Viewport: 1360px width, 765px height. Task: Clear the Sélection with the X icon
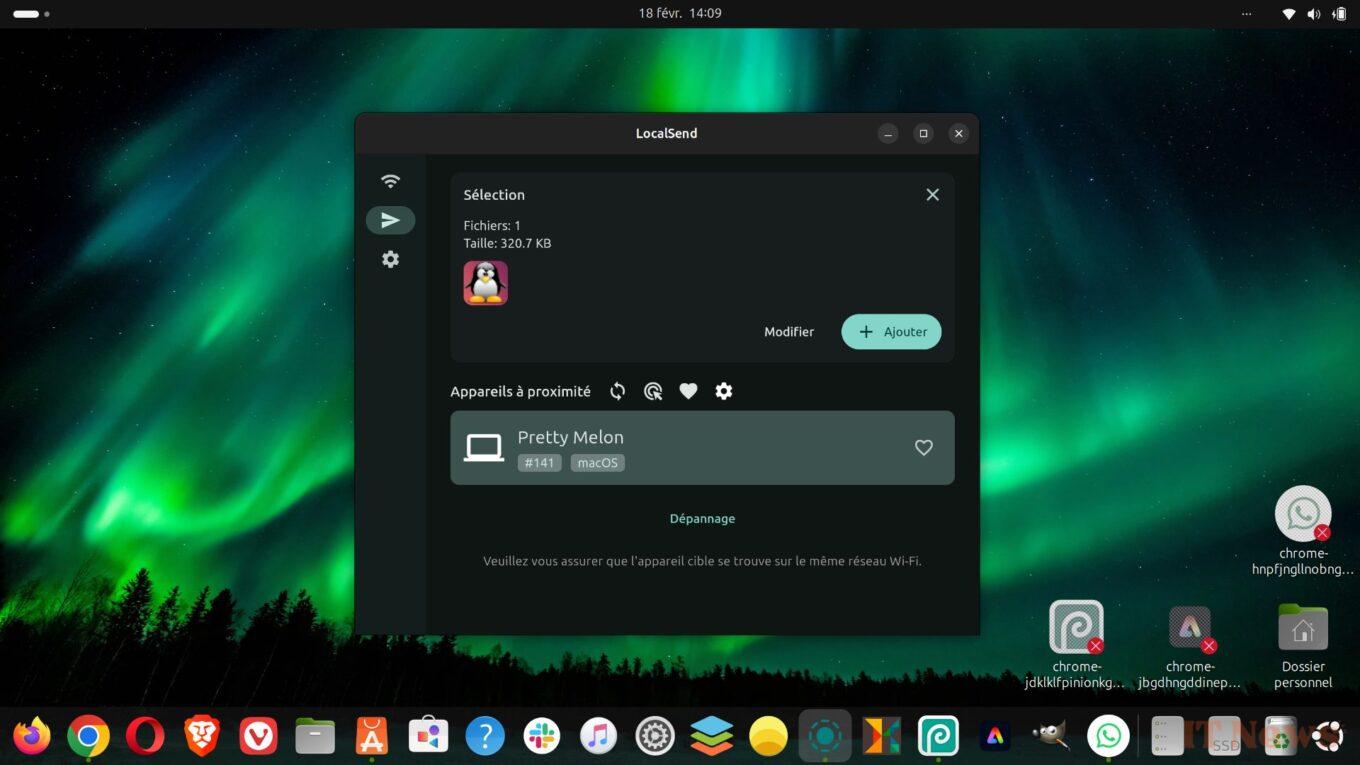point(932,195)
